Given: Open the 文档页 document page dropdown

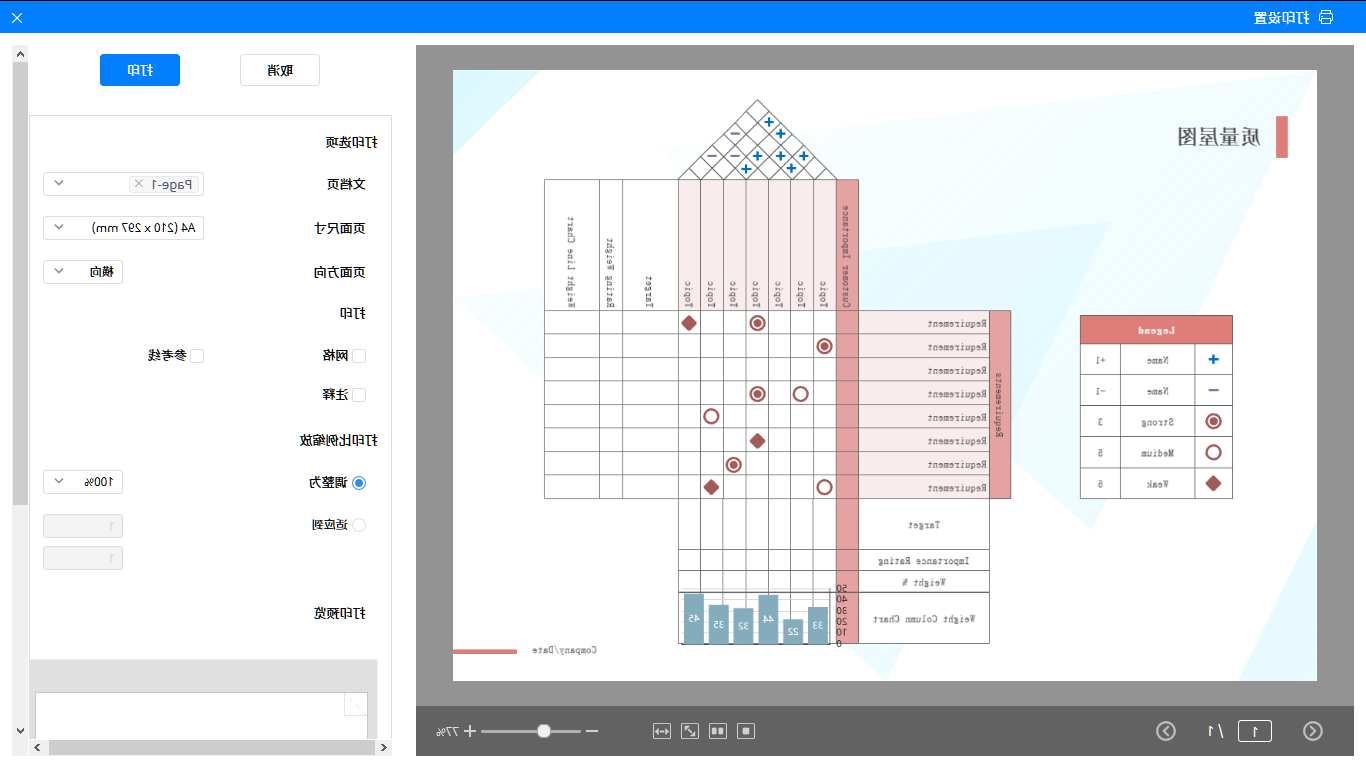Looking at the screenshot, I should tap(123, 184).
